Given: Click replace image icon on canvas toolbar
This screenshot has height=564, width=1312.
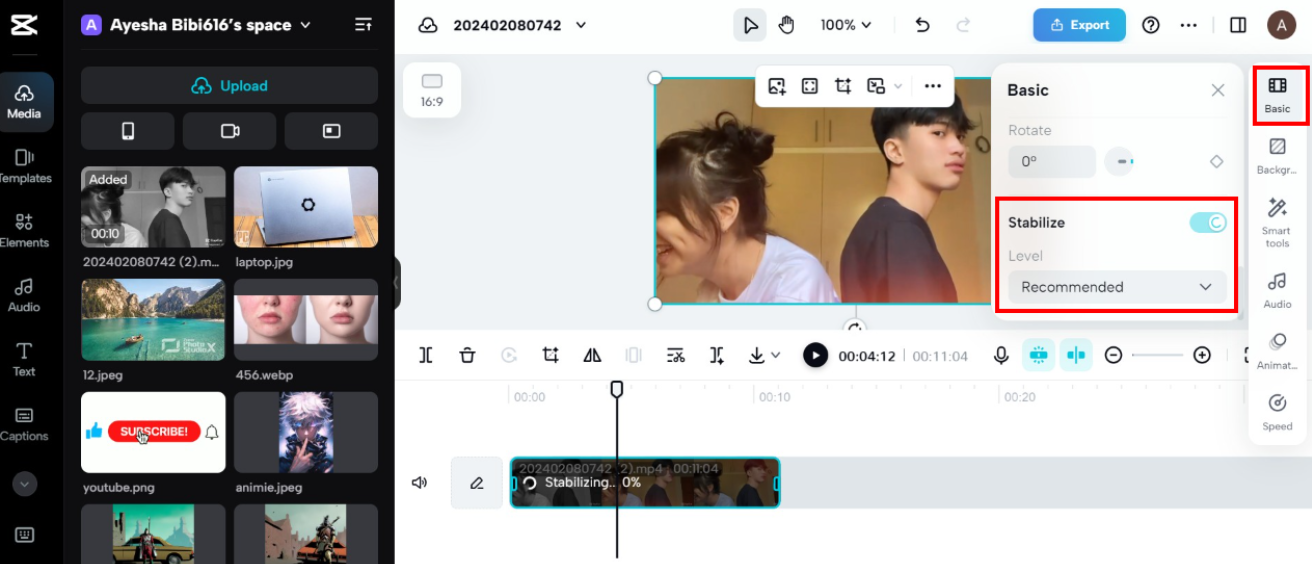Looking at the screenshot, I should (777, 86).
